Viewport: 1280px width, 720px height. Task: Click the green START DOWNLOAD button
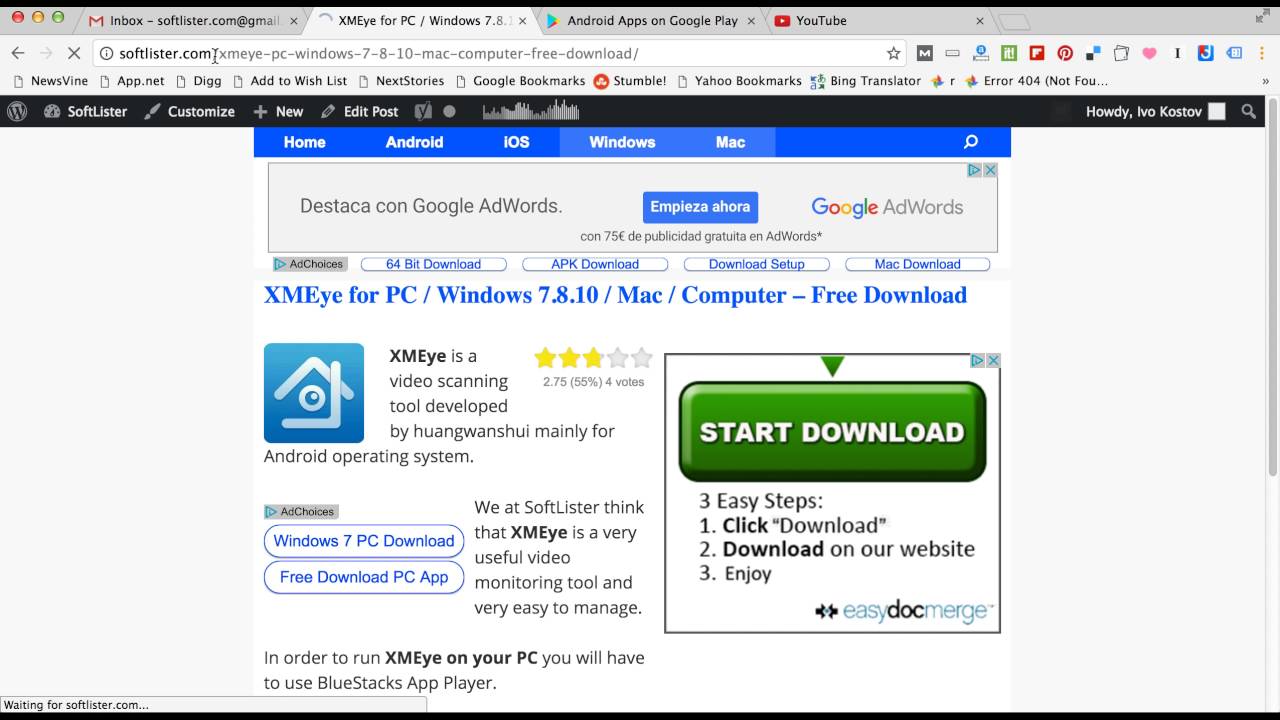pos(832,432)
